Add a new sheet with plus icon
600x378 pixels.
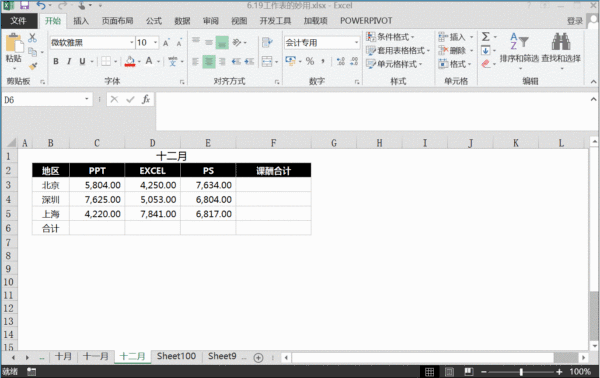[x=258, y=358]
